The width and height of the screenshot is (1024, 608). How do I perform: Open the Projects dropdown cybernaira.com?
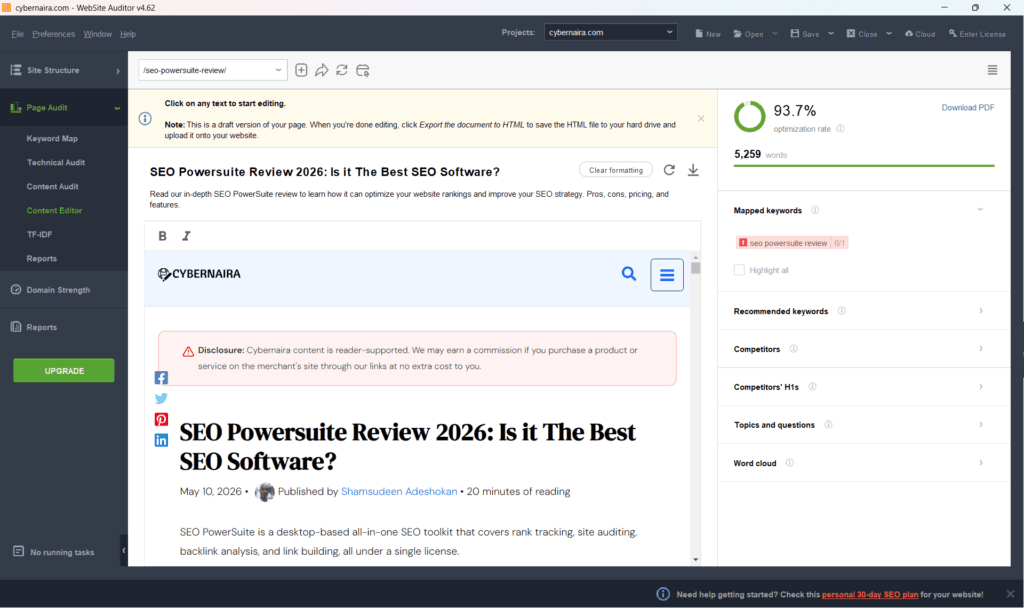(611, 32)
